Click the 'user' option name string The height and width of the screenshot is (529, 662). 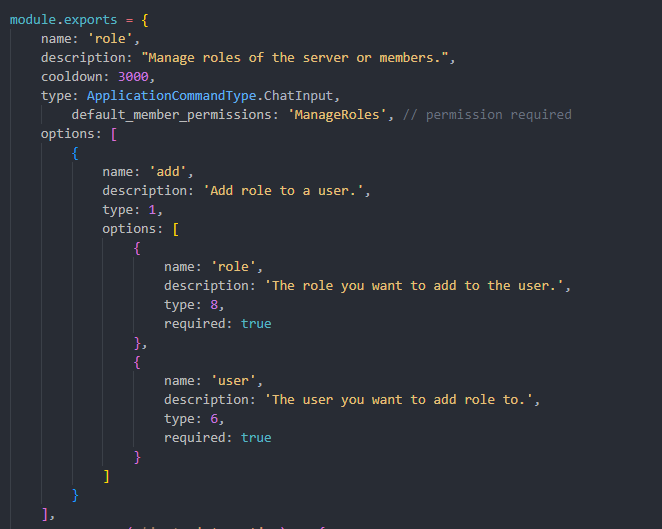(238, 380)
